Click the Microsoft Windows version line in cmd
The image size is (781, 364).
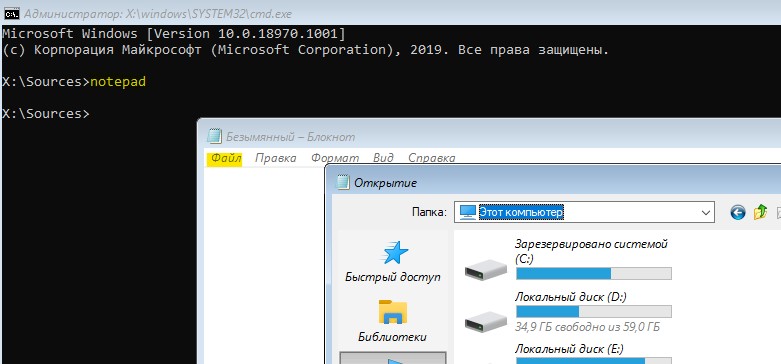pos(173,34)
